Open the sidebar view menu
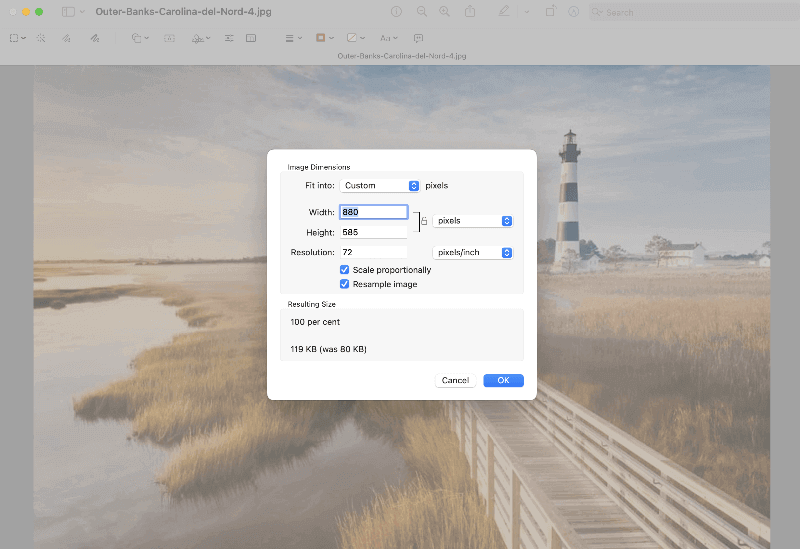The image size is (800, 549). [72, 12]
